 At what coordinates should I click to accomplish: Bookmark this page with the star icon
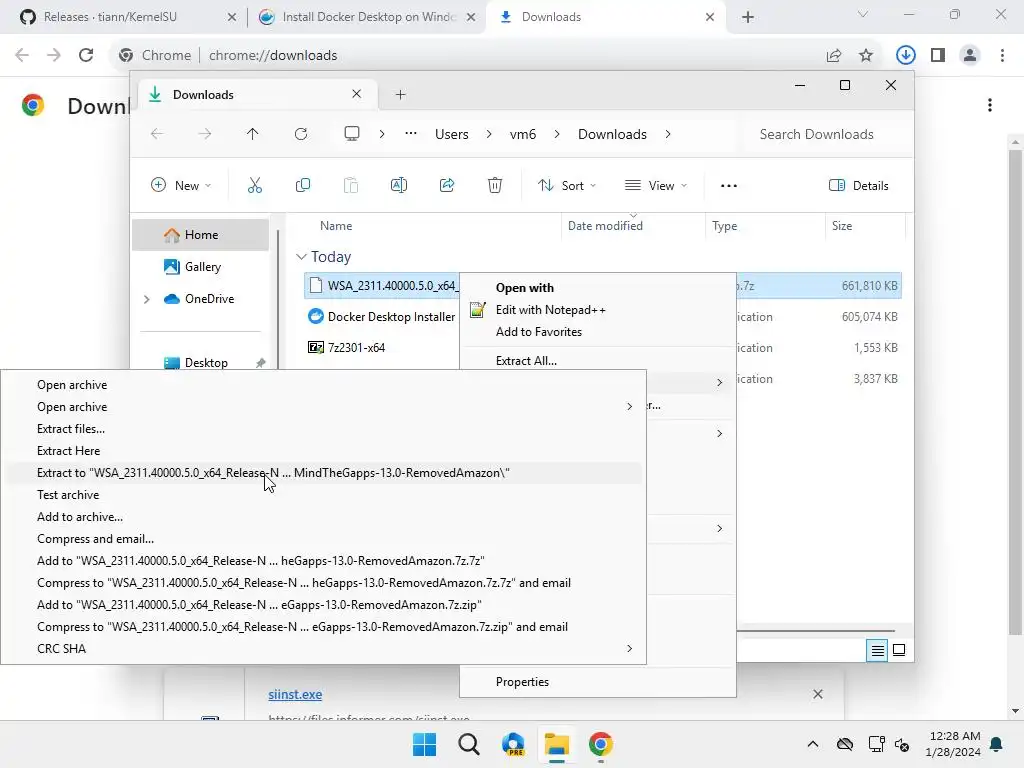click(866, 55)
